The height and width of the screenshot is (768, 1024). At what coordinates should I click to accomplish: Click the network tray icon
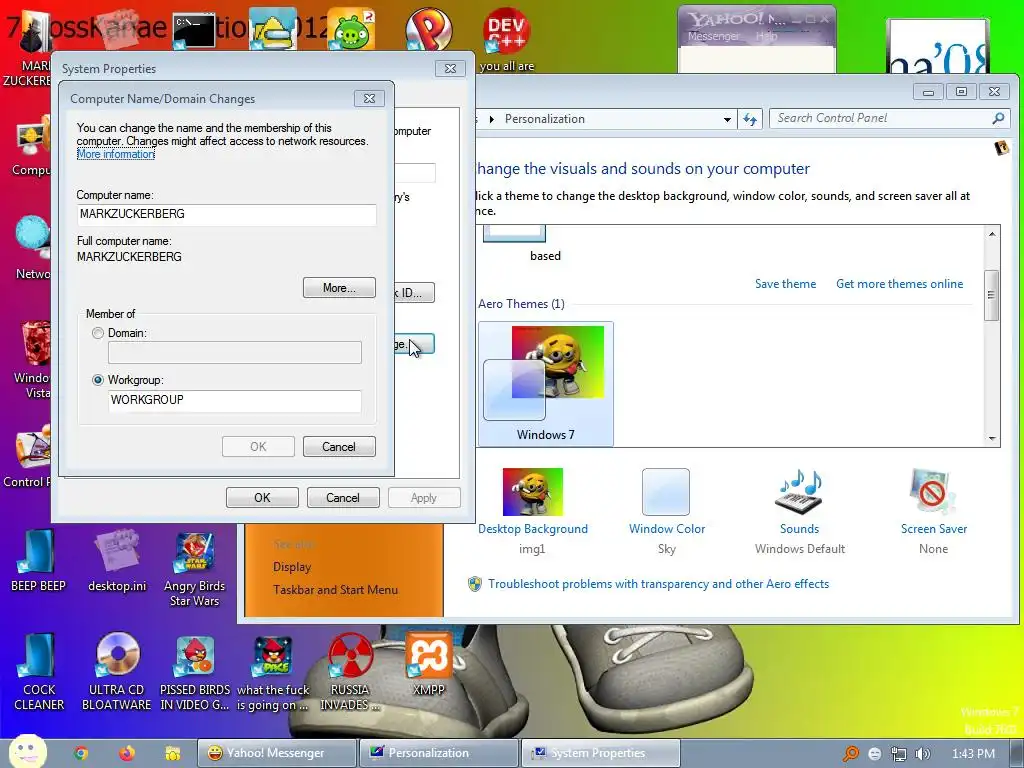click(899, 754)
